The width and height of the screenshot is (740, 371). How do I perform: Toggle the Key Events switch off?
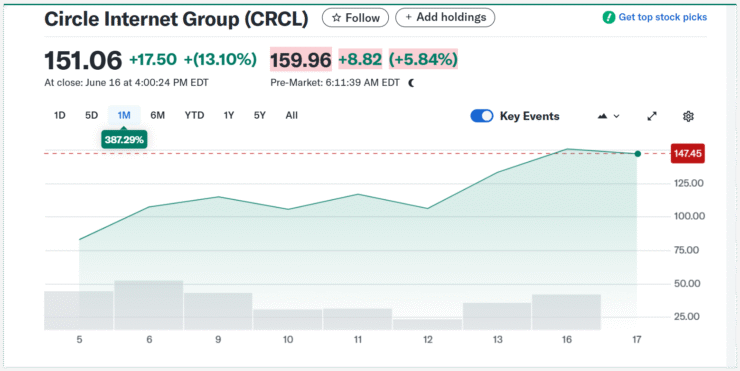(x=482, y=116)
